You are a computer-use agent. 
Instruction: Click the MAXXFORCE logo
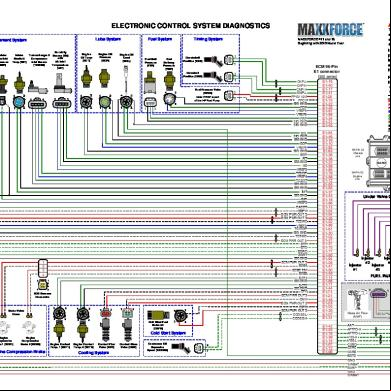pyautogui.click(x=330, y=30)
